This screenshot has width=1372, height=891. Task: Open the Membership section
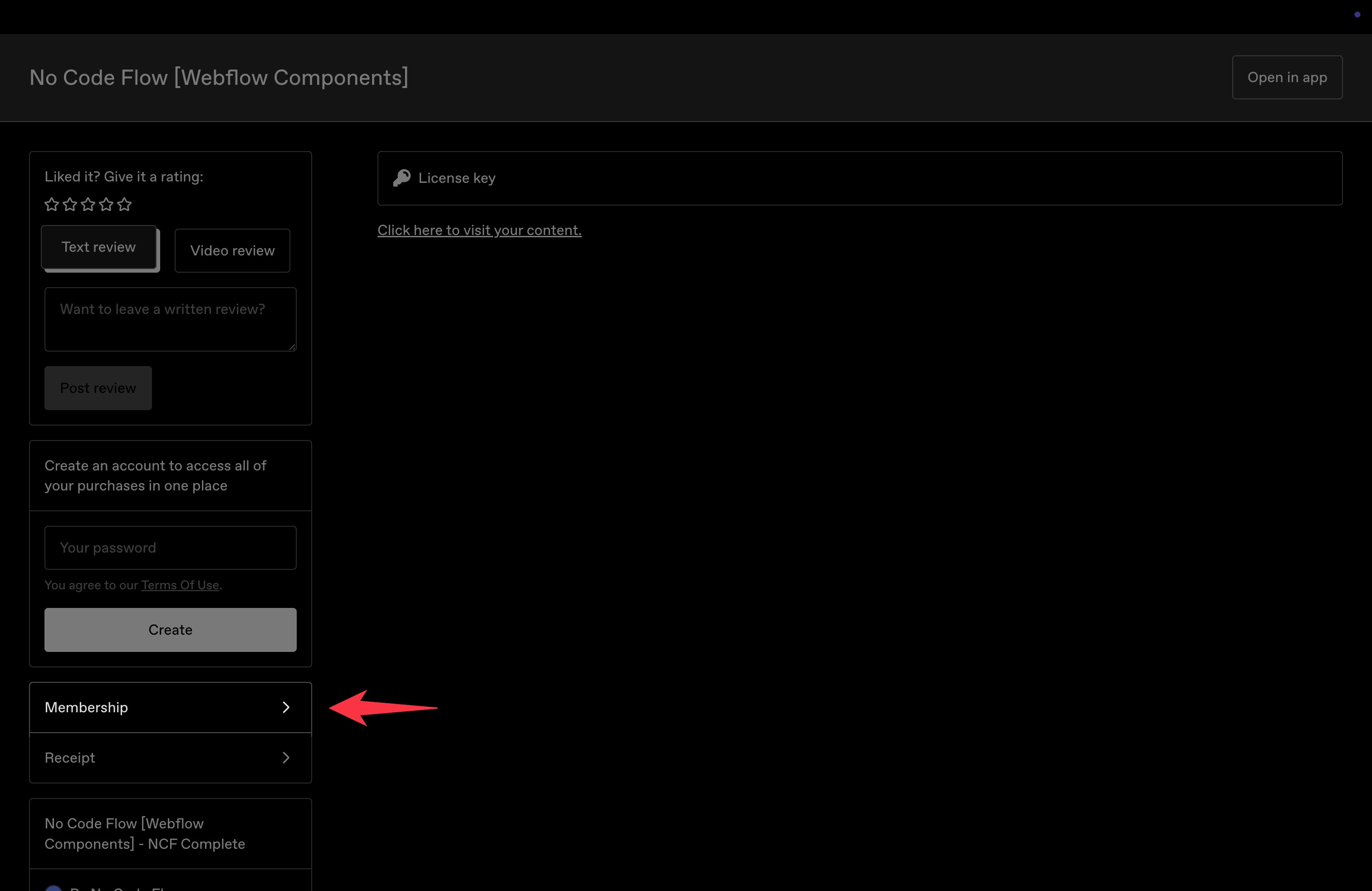click(171, 708)
